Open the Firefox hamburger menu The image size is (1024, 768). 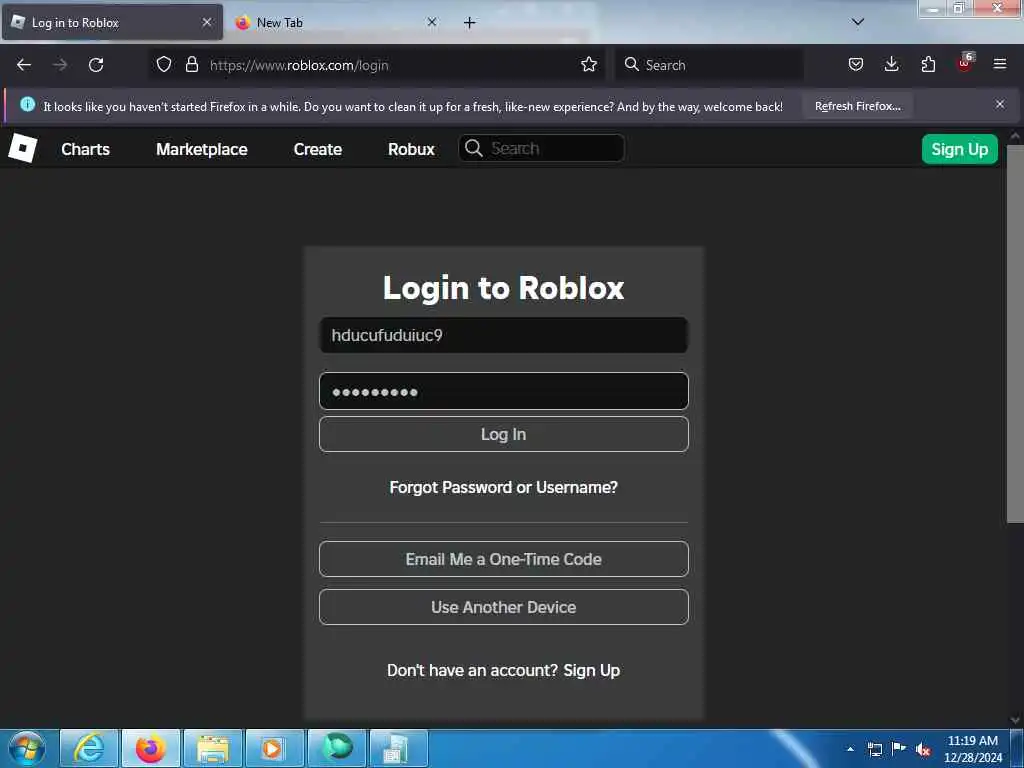(1000, 64)
